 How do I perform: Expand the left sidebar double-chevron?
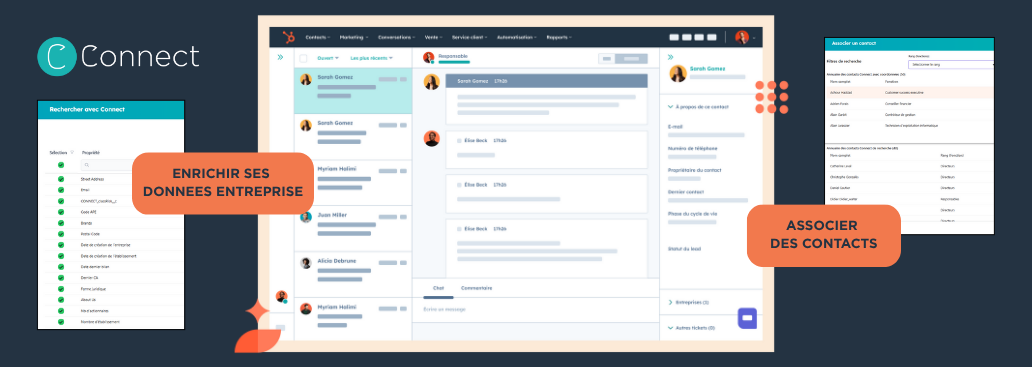pos(280,58)
